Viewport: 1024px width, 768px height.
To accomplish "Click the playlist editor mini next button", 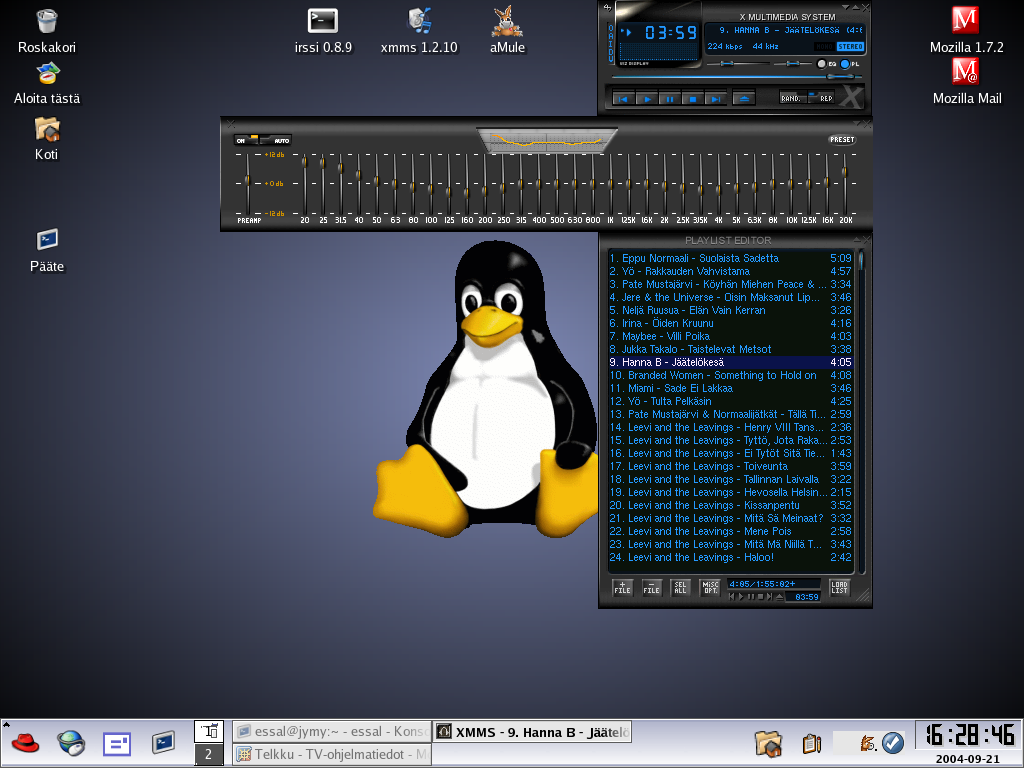I will 770,597.
